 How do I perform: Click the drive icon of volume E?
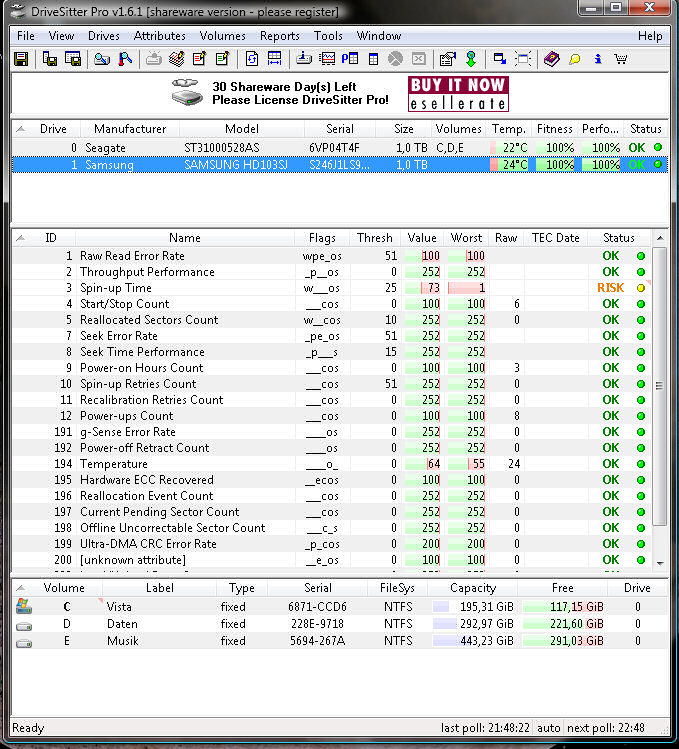click(x=24, y=643)
